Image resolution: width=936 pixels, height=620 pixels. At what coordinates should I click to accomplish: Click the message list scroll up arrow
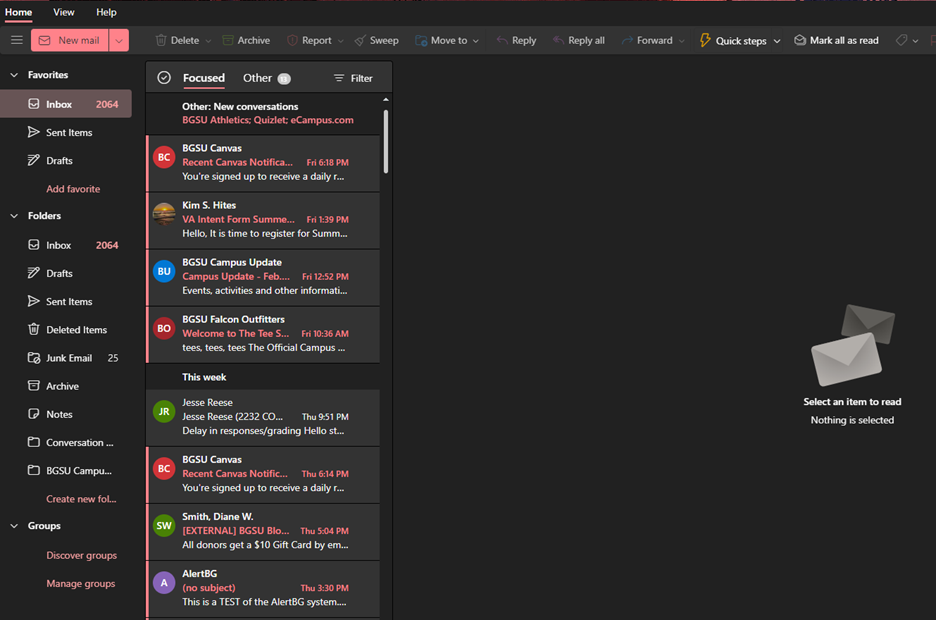(386, 100)
